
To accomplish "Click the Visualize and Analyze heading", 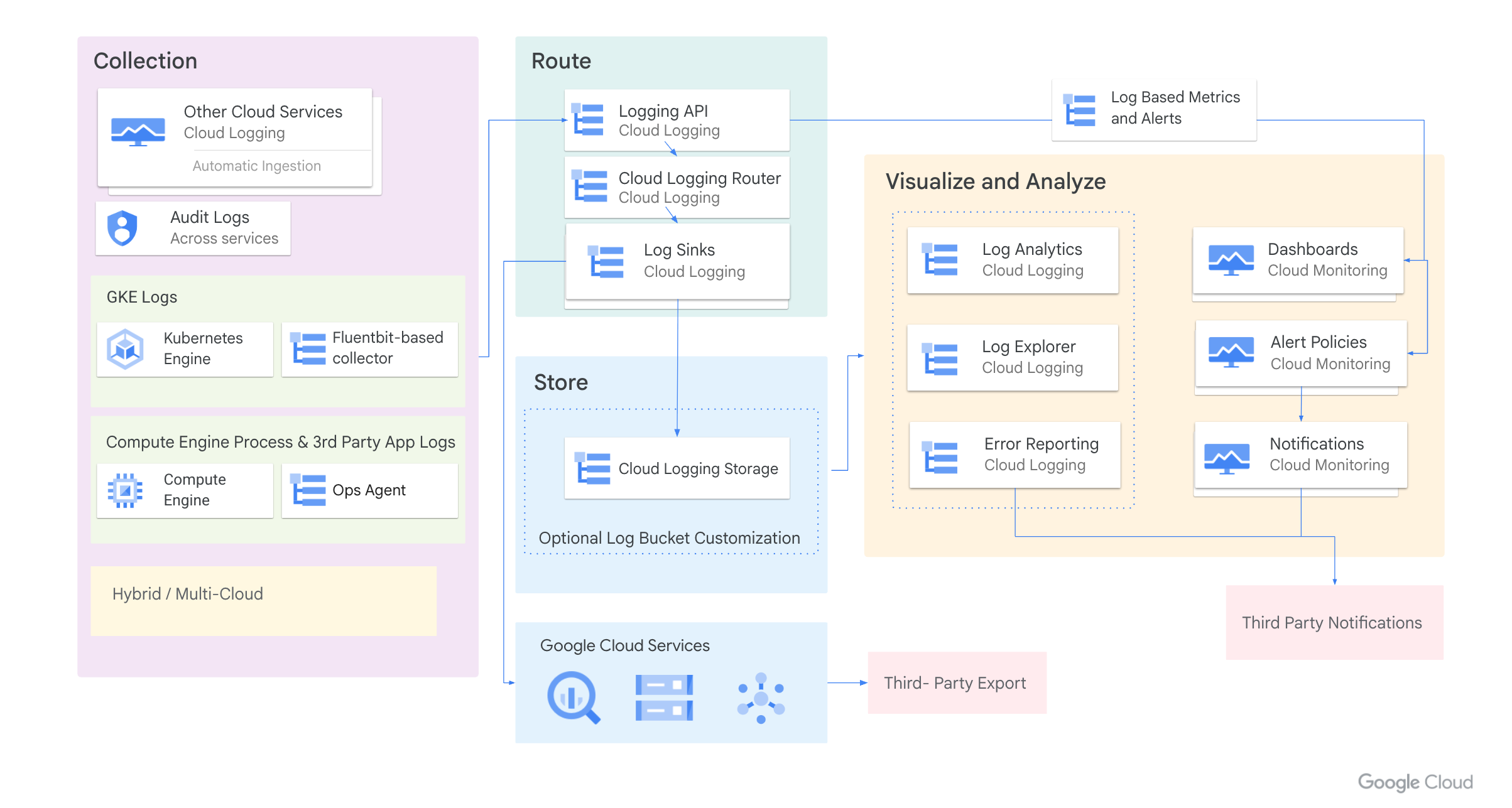I will click(996, 181).
